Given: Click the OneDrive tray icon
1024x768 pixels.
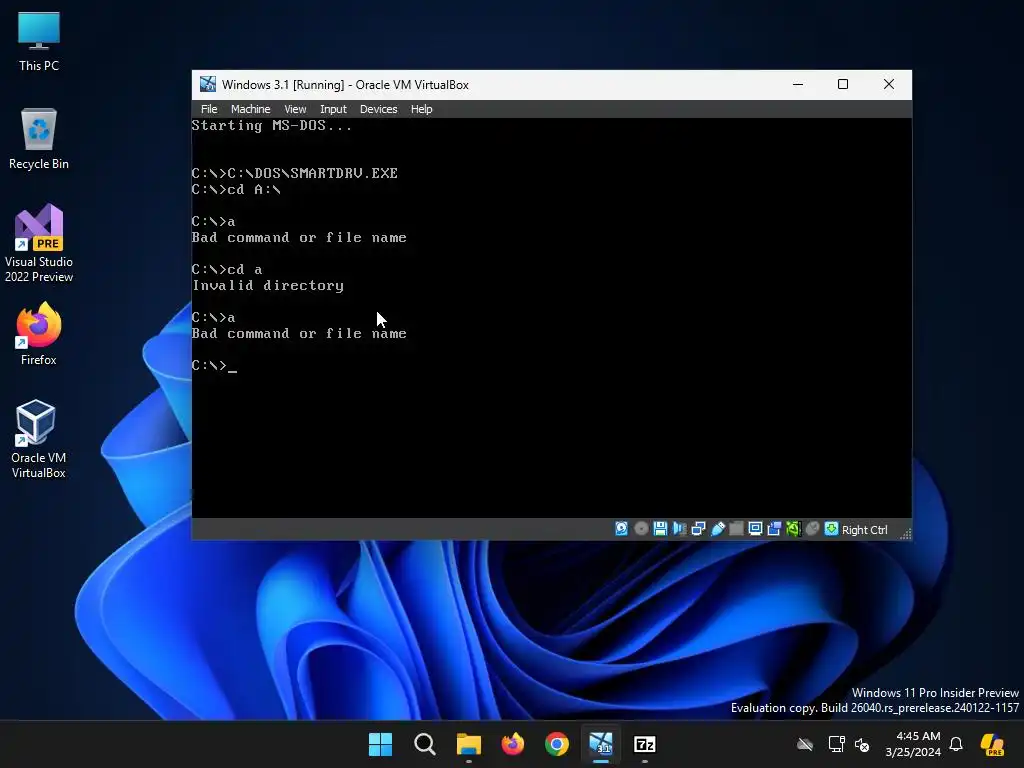Looking at the screenshot, I should (805, 744).
